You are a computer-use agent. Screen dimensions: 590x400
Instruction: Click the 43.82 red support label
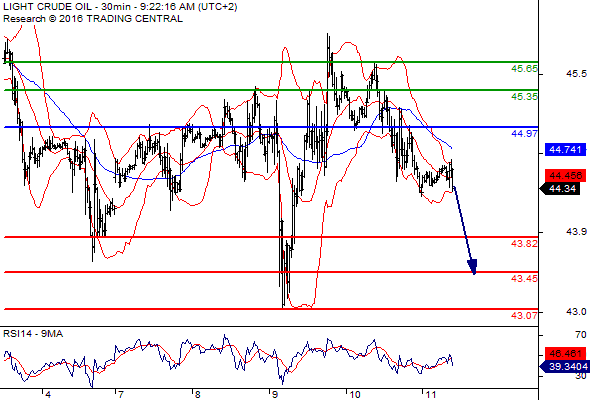click(x=524, y=243)
